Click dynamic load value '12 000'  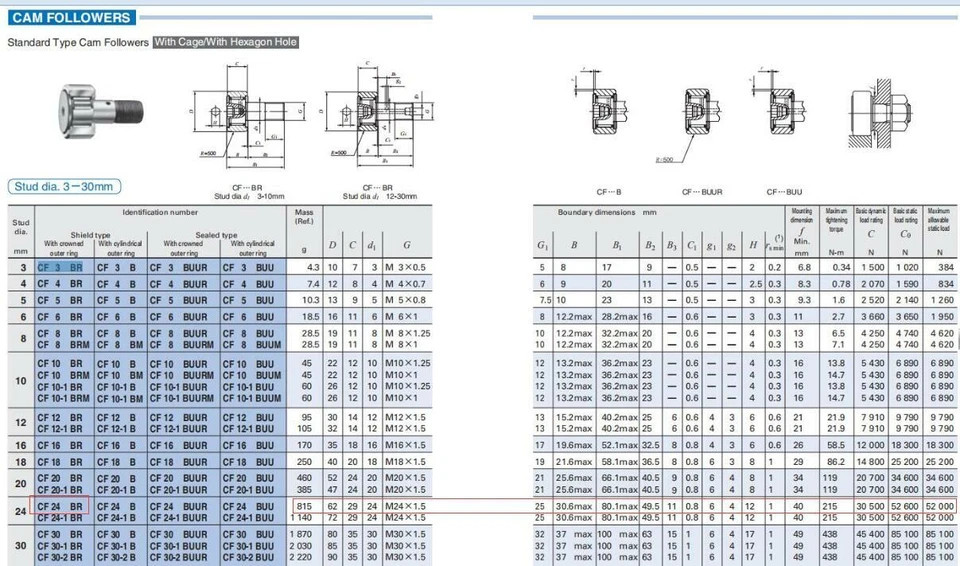coord(870,445)
